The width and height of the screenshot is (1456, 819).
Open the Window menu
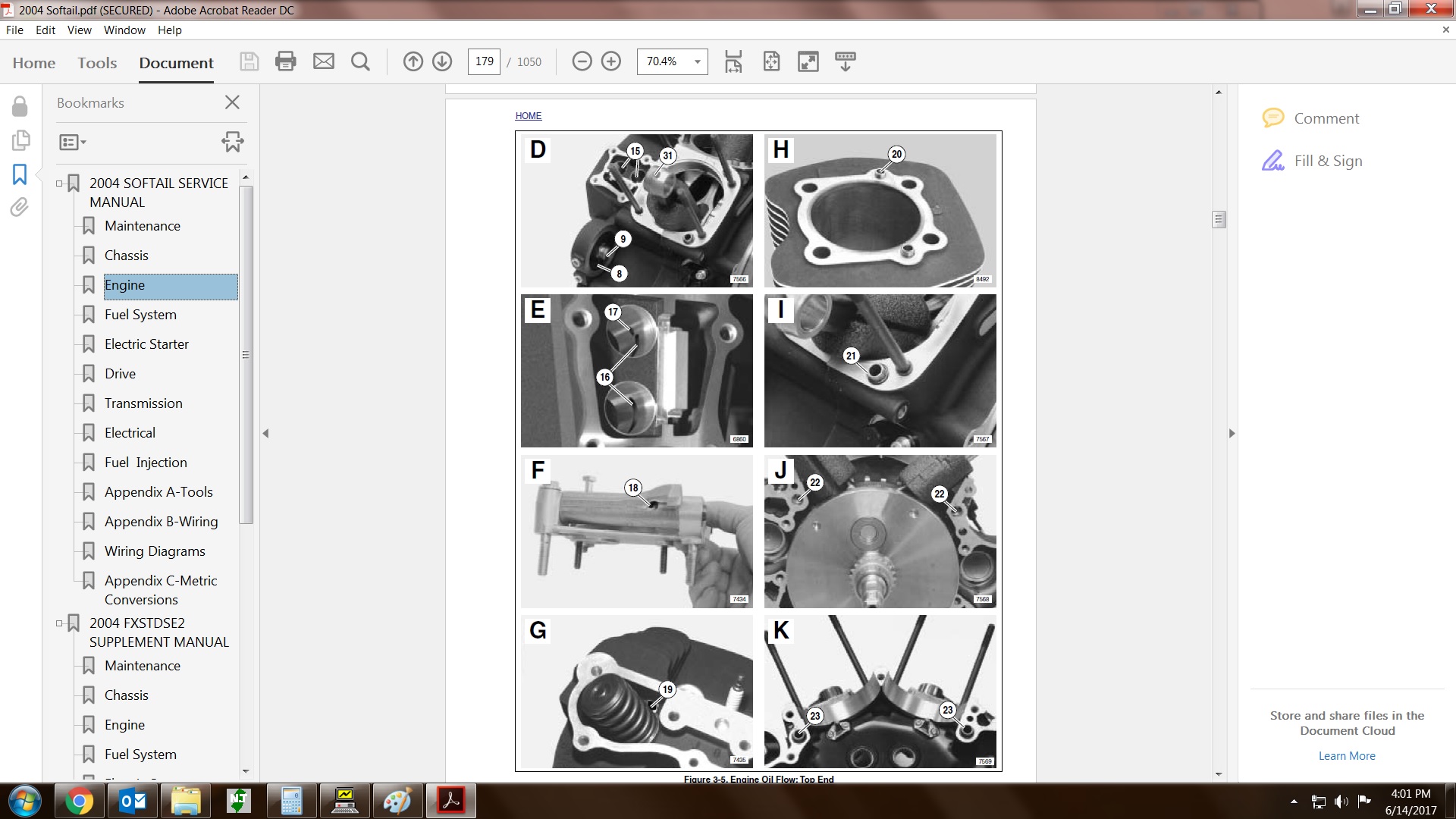124,30
